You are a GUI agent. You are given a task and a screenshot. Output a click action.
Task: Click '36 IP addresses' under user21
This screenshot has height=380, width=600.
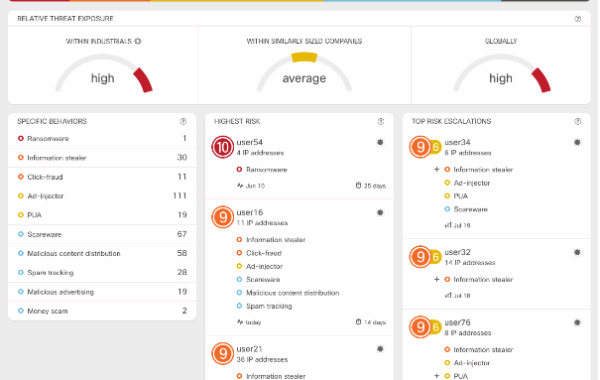[x=262, y=360]
